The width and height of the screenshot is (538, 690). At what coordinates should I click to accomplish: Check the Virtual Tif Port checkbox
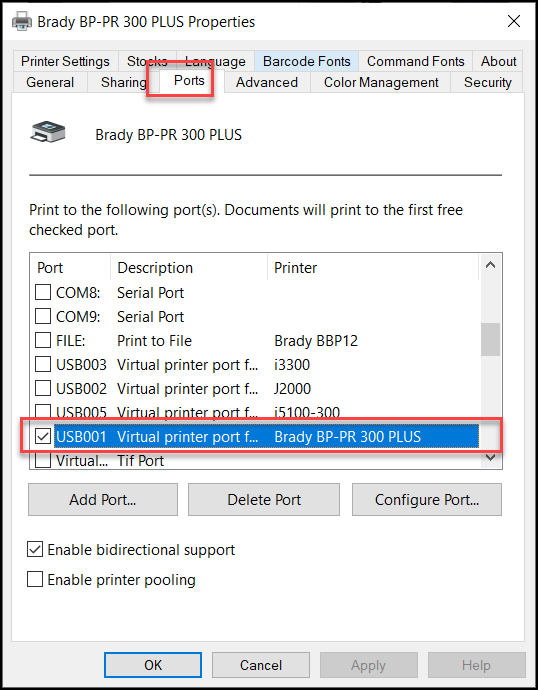point(43,460)
